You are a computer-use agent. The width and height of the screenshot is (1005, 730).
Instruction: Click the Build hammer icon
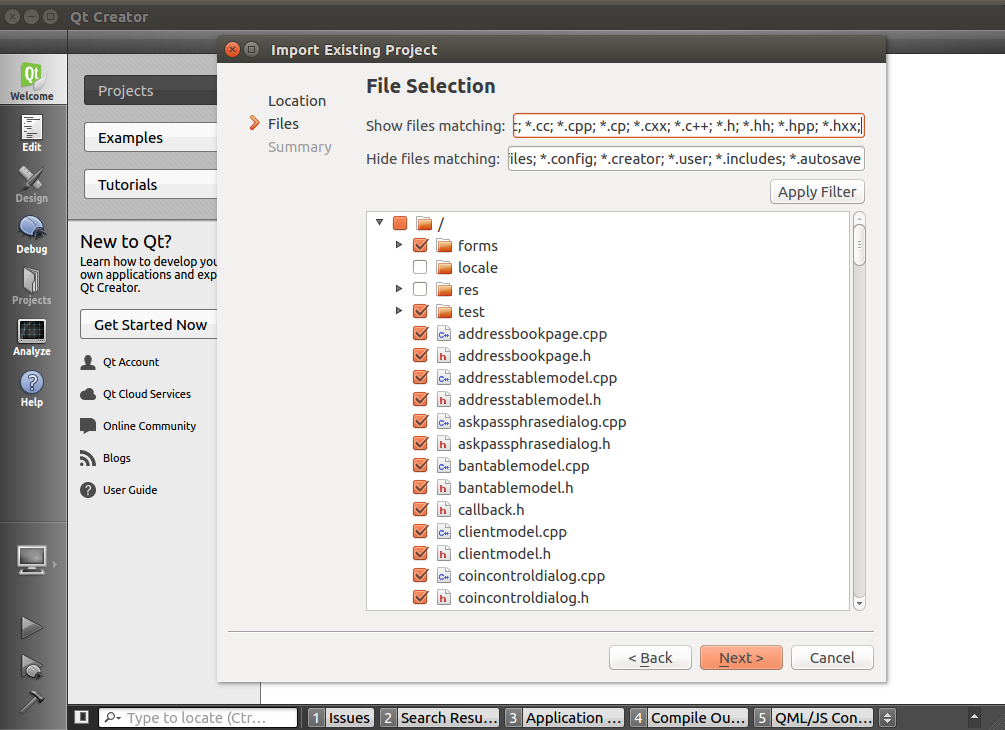(x=32, y=700)
